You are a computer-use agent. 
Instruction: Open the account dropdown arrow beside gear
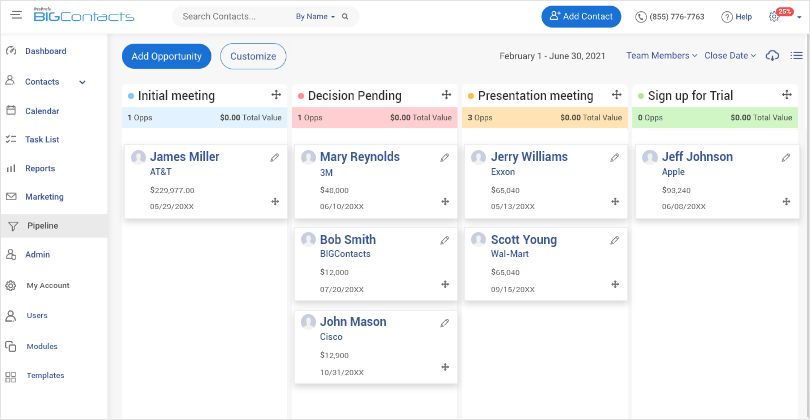coord(799,18)
